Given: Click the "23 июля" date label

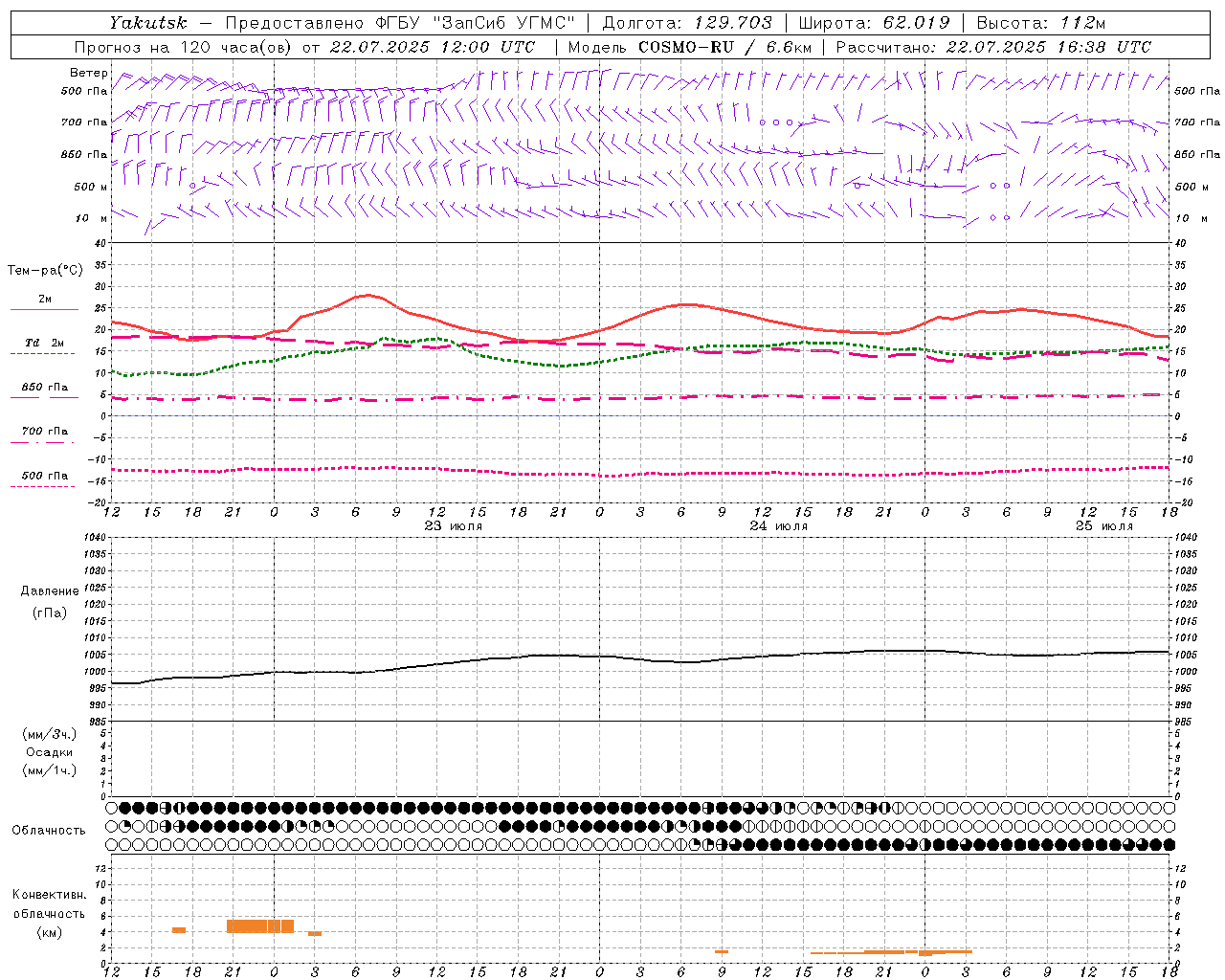Looking at the screenshot, I should pyautogui.click(x=453, y=526).
